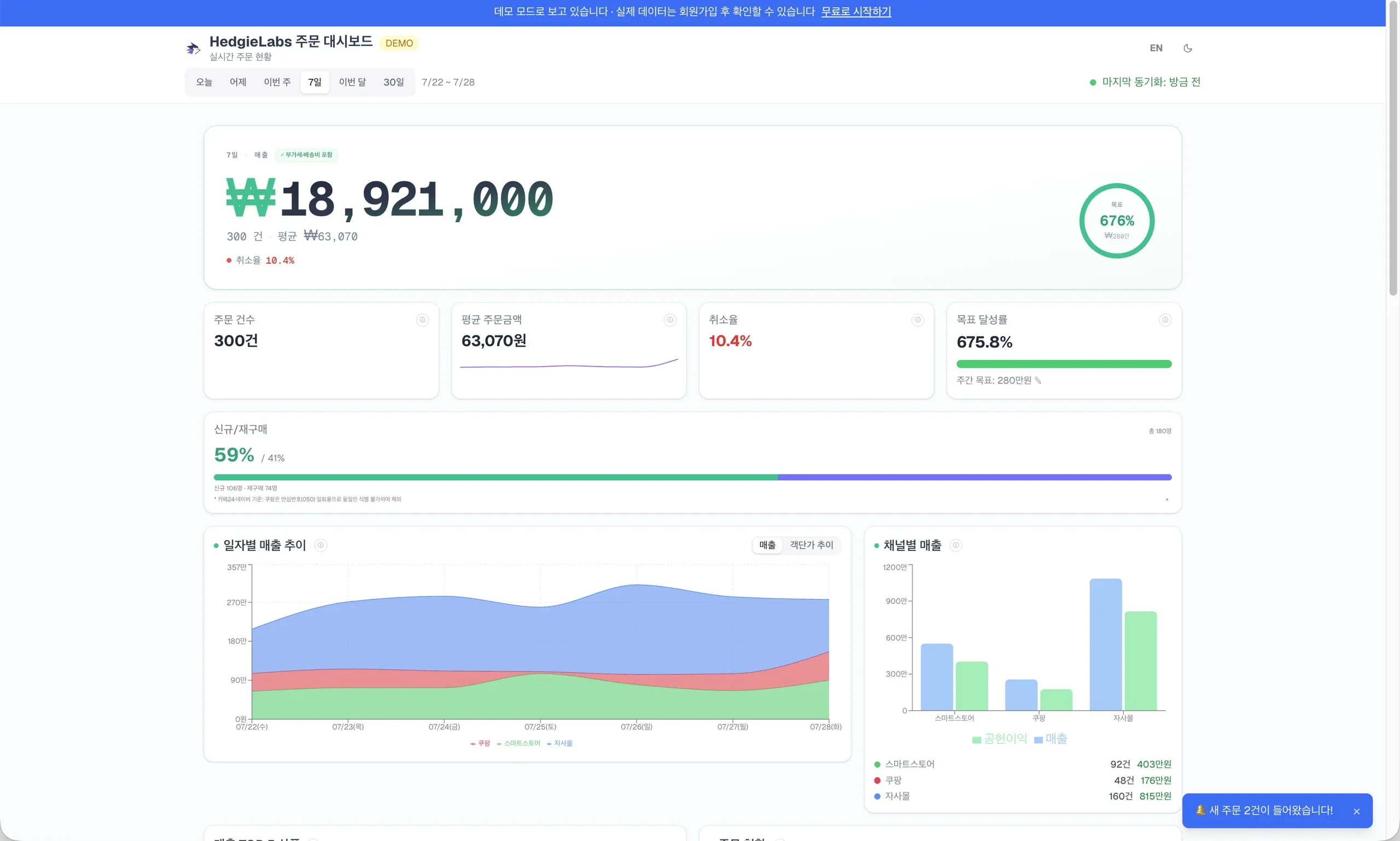Toggle the 공헌이익 bar legend entry
Screen dimensions: 1400x841
(x=1000, y=739)
